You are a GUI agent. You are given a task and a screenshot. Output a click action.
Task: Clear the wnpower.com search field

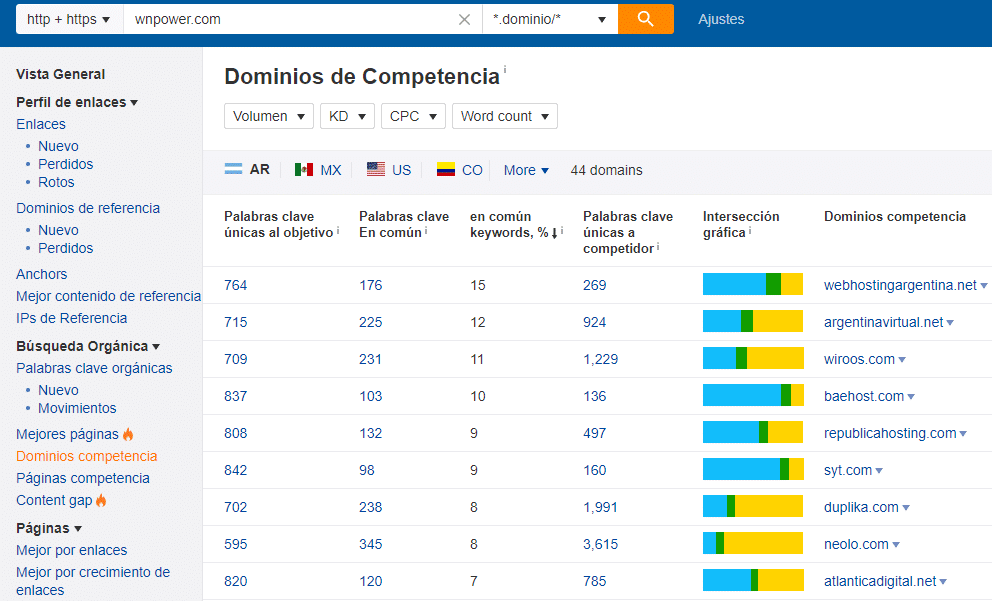tap(464, 20)
